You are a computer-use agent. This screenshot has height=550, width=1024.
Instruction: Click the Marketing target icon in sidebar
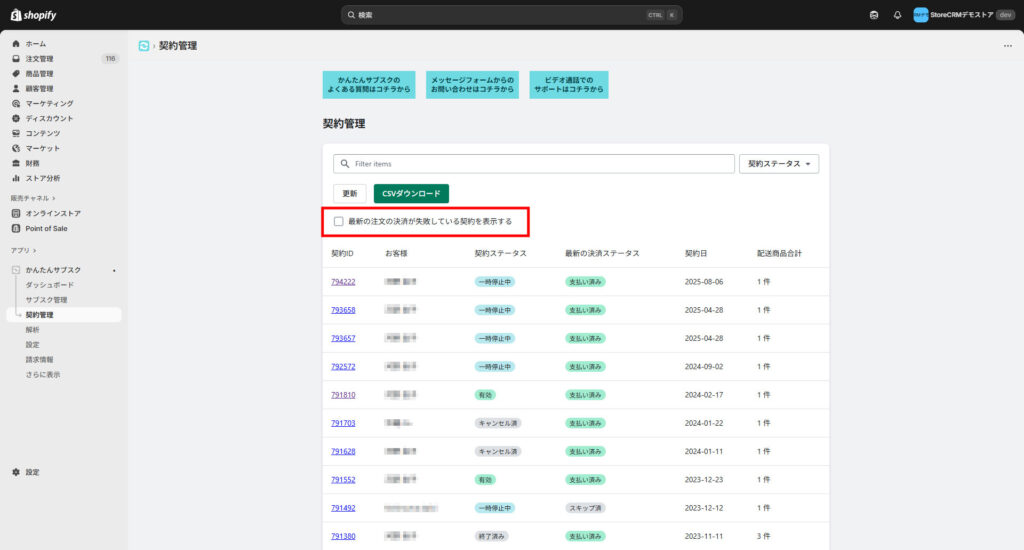point(16,104)
